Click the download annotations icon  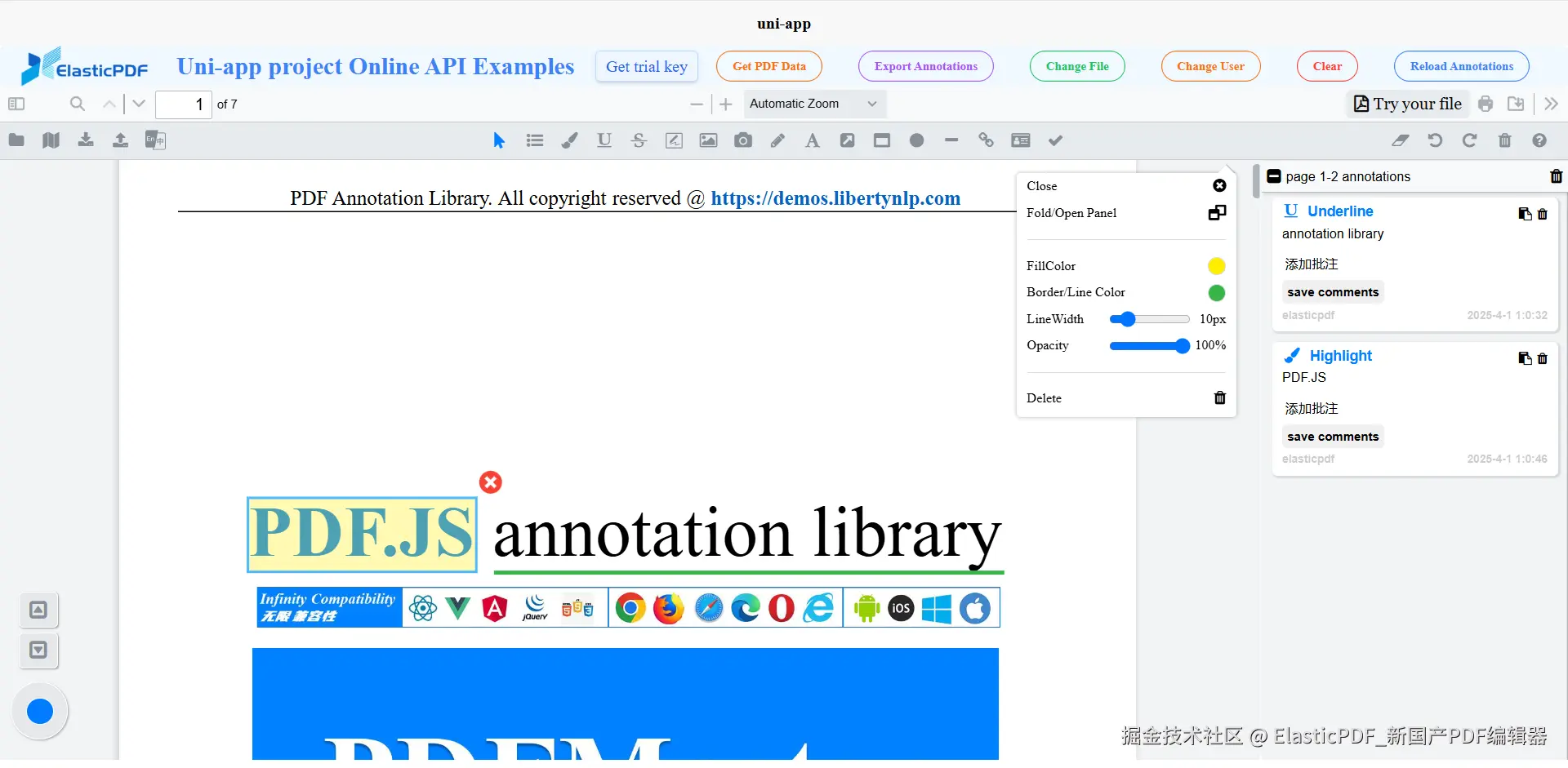pos(86,140)
